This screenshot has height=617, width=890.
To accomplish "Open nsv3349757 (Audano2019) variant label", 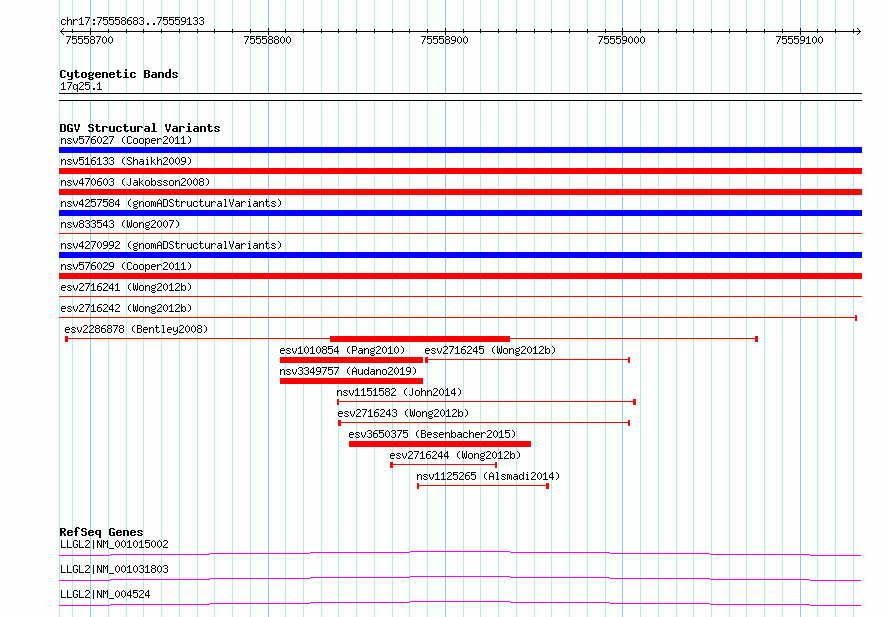I will 348,371.
